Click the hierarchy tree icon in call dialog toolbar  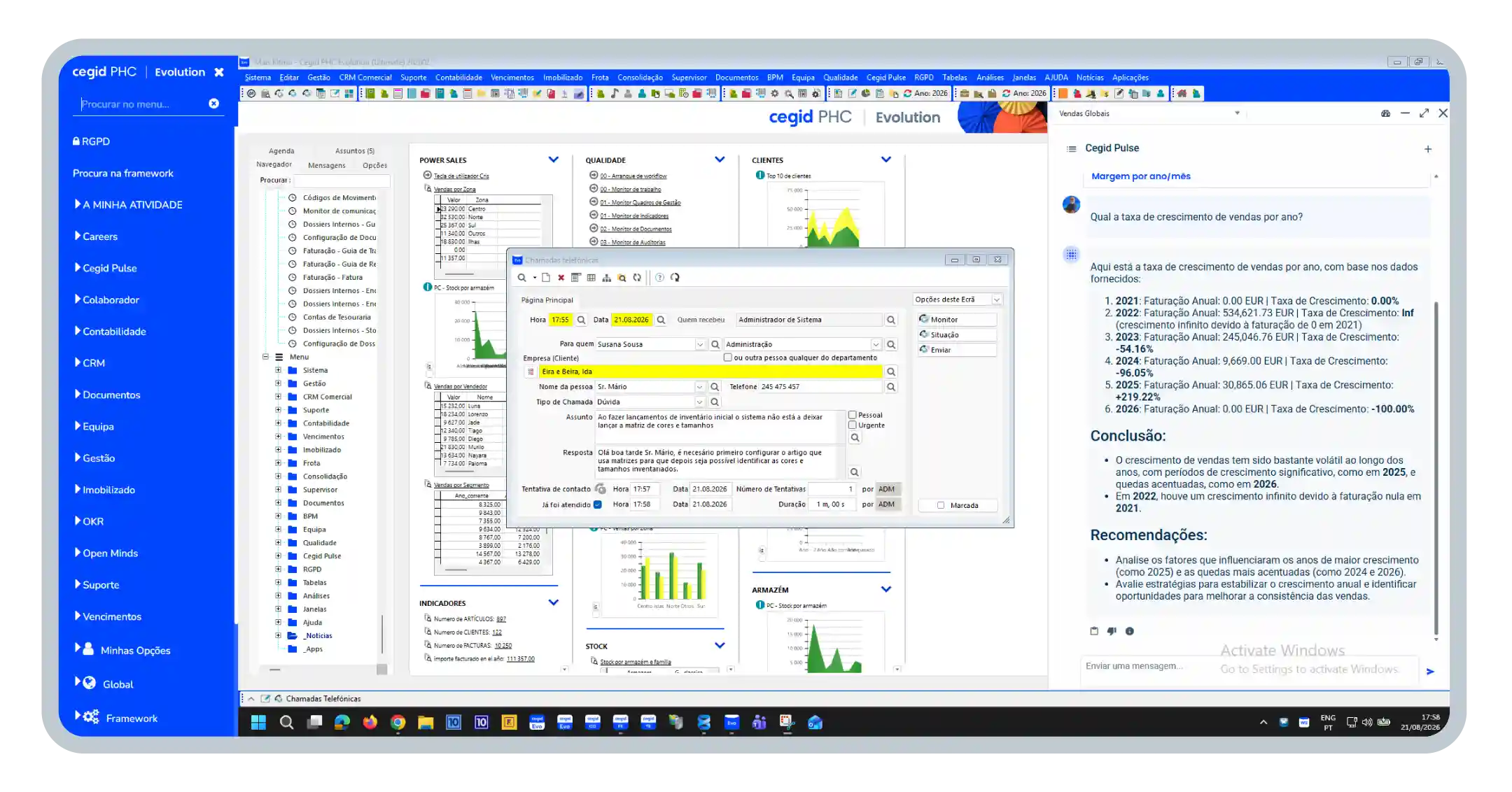coord(607,278)
